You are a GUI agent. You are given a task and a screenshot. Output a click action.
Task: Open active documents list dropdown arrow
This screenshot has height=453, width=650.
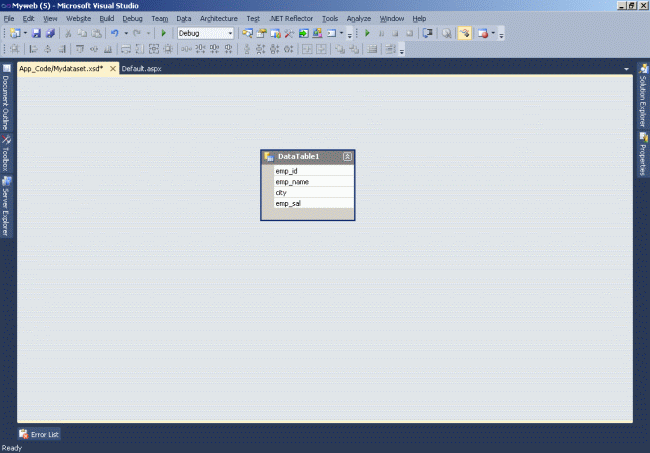point(626,69)
